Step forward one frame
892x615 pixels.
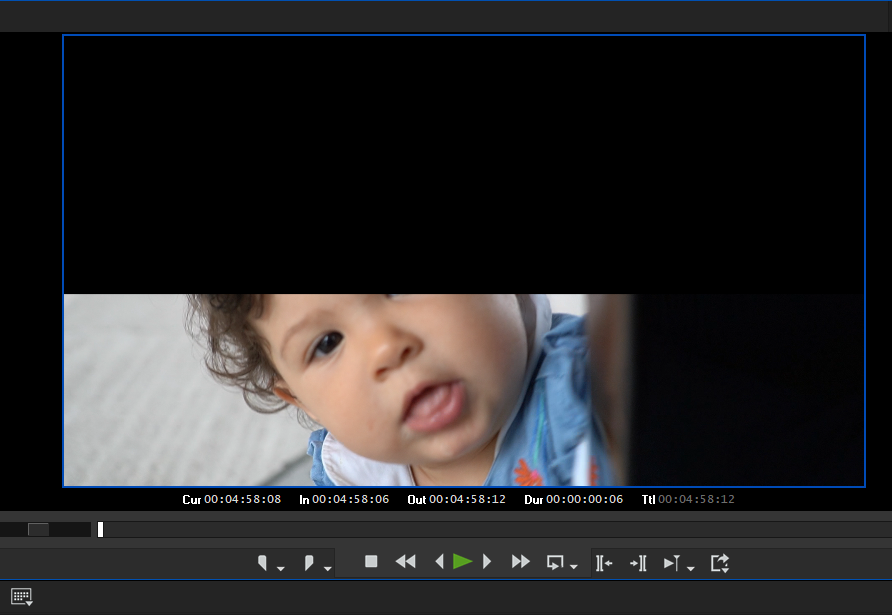click(487, 562)
